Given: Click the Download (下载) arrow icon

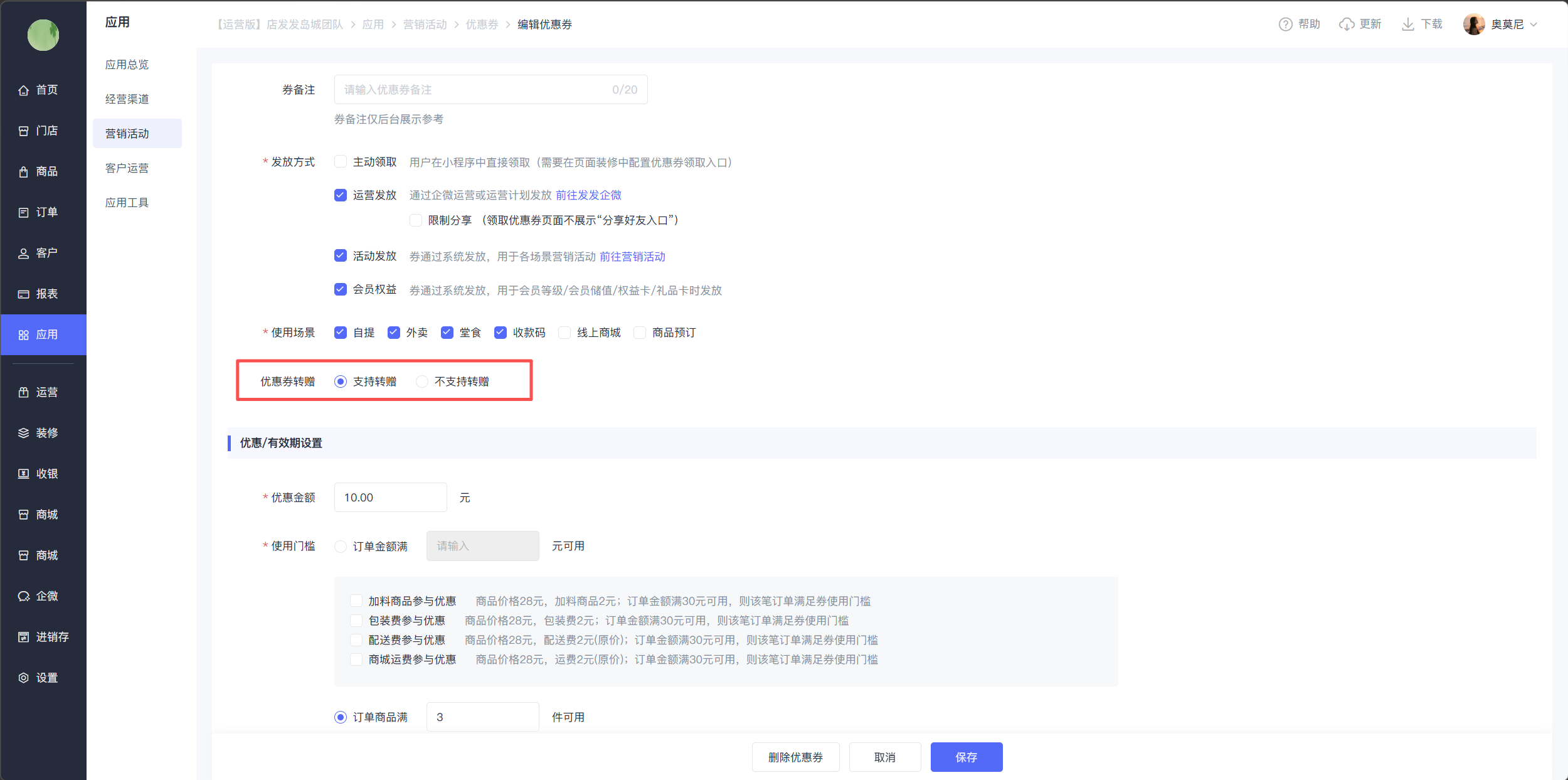Looking at the screenshot, I should tap(1407, 24).
